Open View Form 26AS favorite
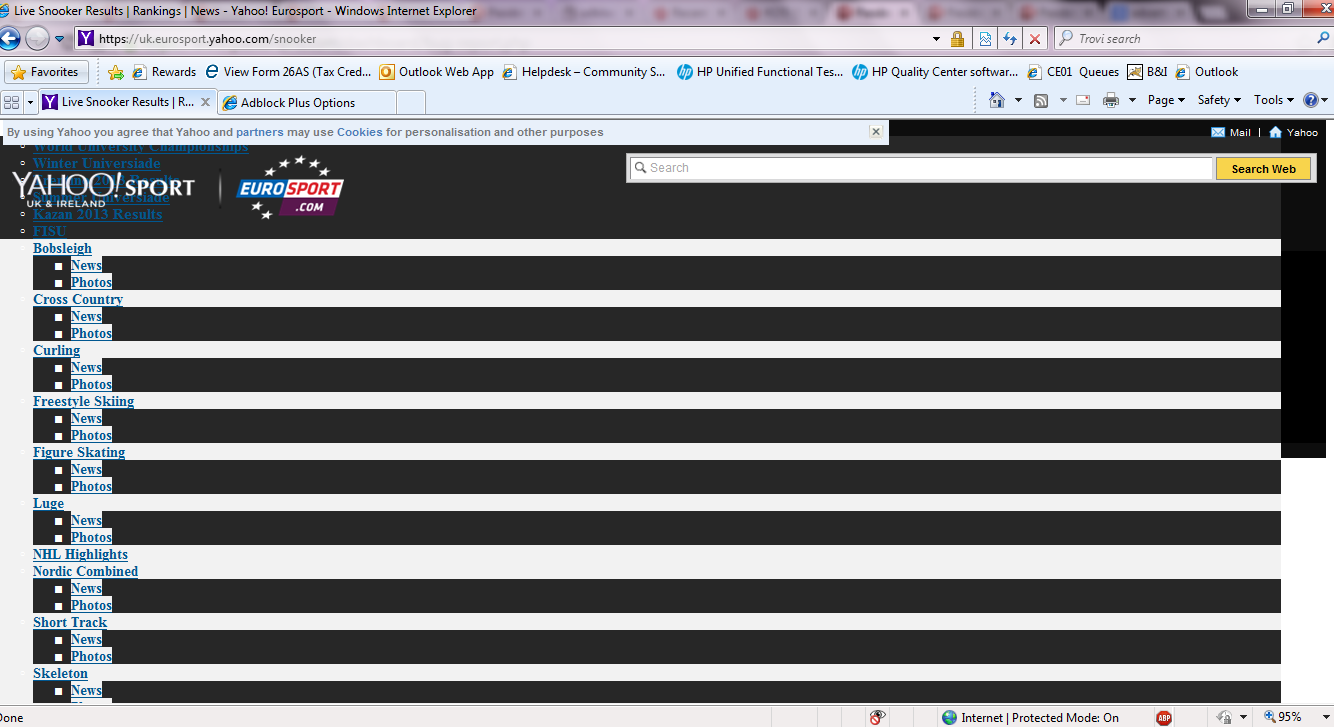Image resolution: width=1334 pixels, height=727 pixels. pyautogui.click(x=288, y=72)
